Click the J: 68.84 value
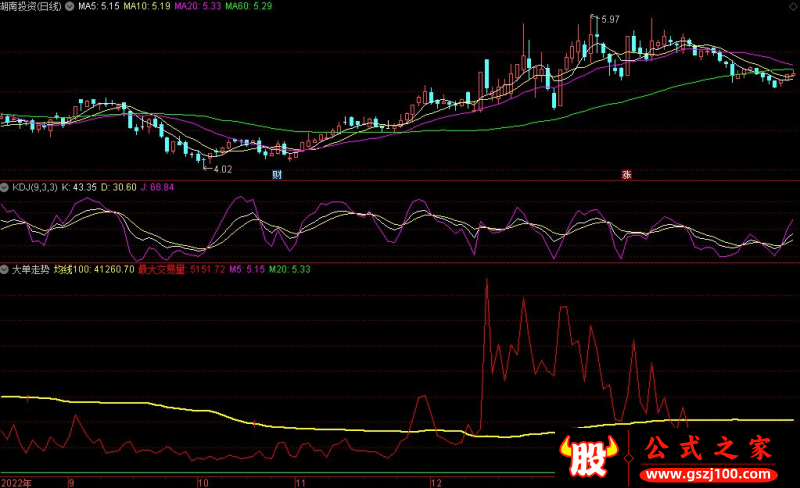800x488 pixels. click(x=157, y=187)
